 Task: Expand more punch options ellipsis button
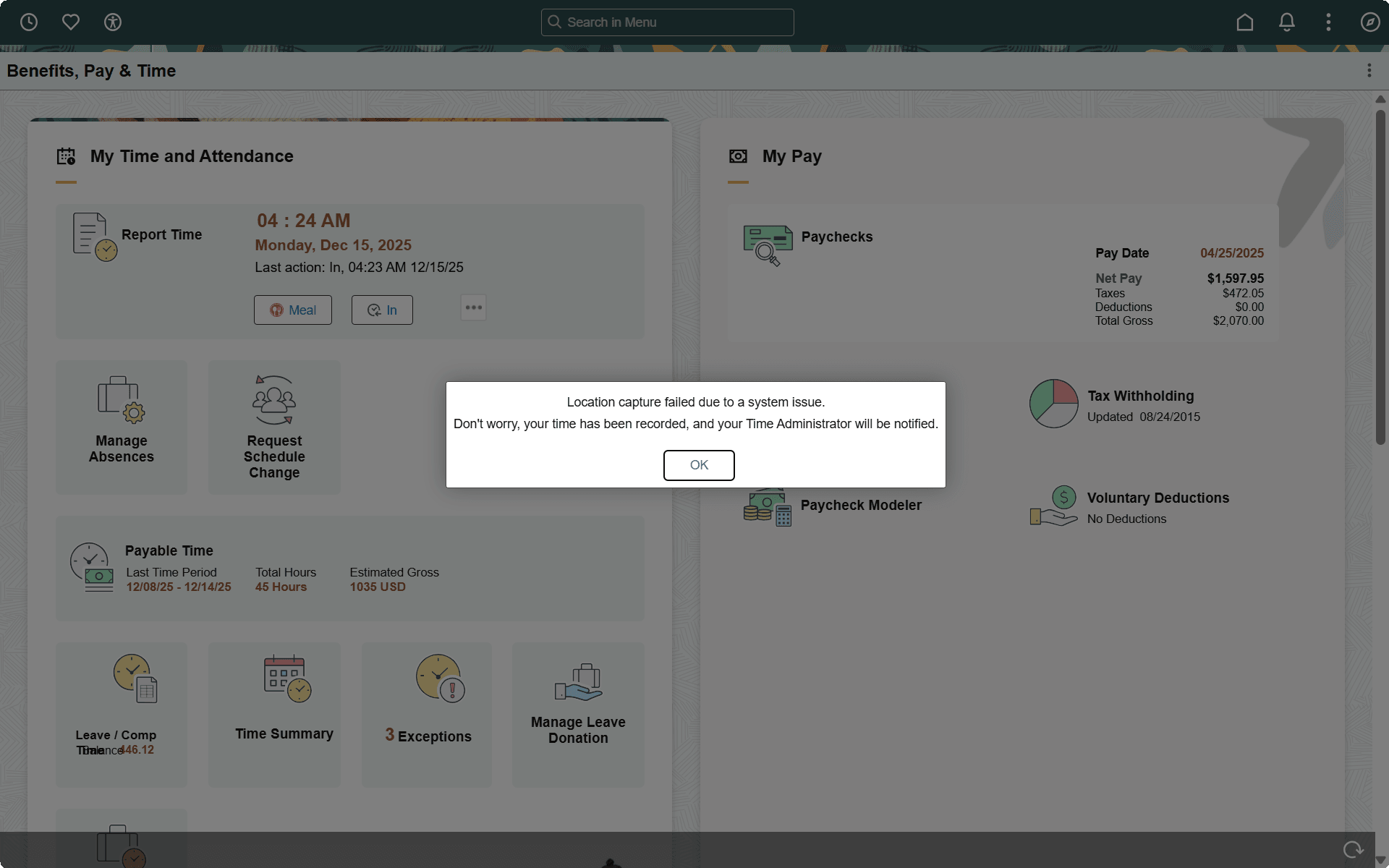[x=473, y=308]
